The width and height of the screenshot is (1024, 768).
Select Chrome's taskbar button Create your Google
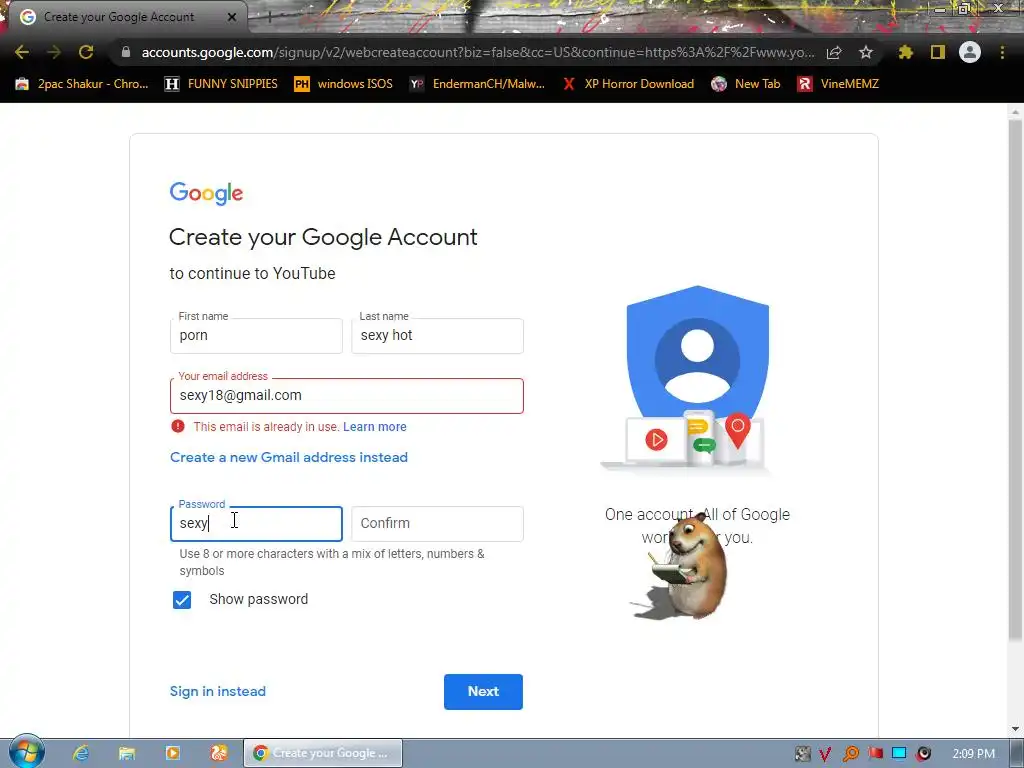(323, 753)
